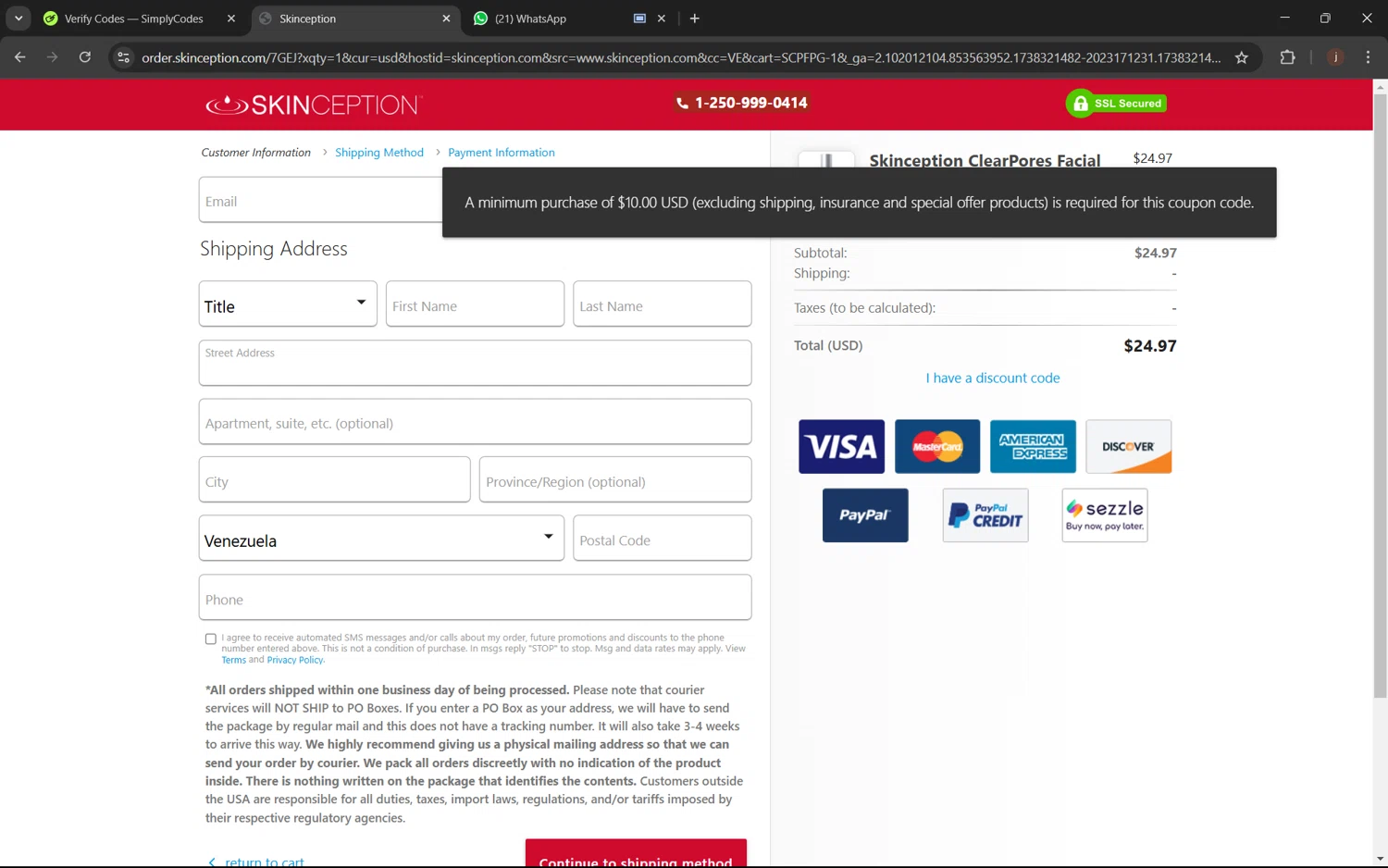The image size is (1388, 868).
Task: Close the Skinception tab
Action: point(446,19)
